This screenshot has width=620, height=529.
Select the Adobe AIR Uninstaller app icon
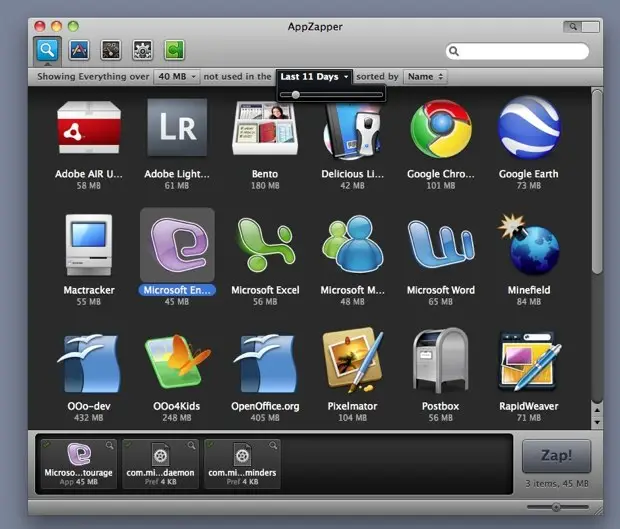[x=89, y=127]
